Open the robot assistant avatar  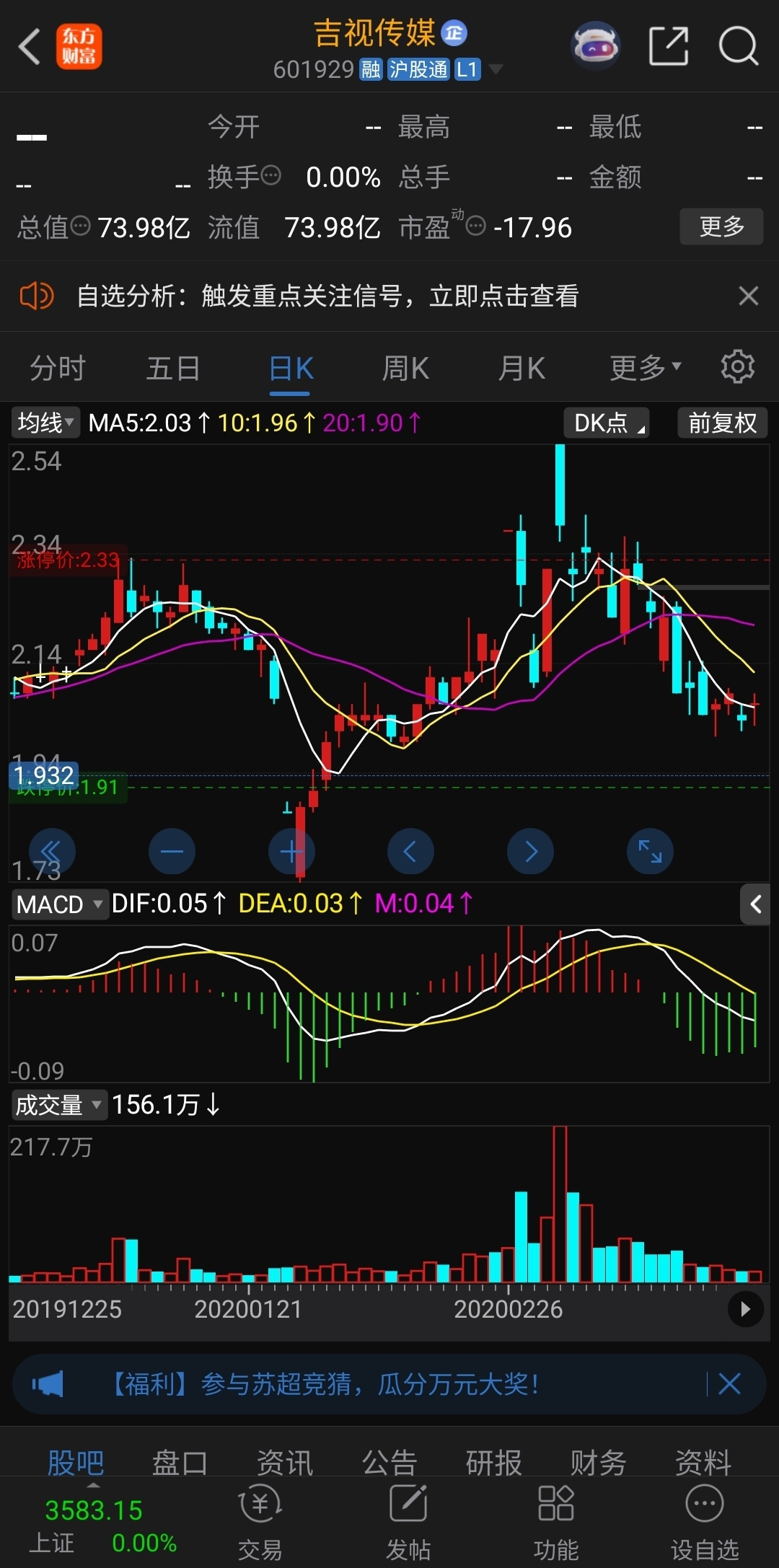[595, 47]
